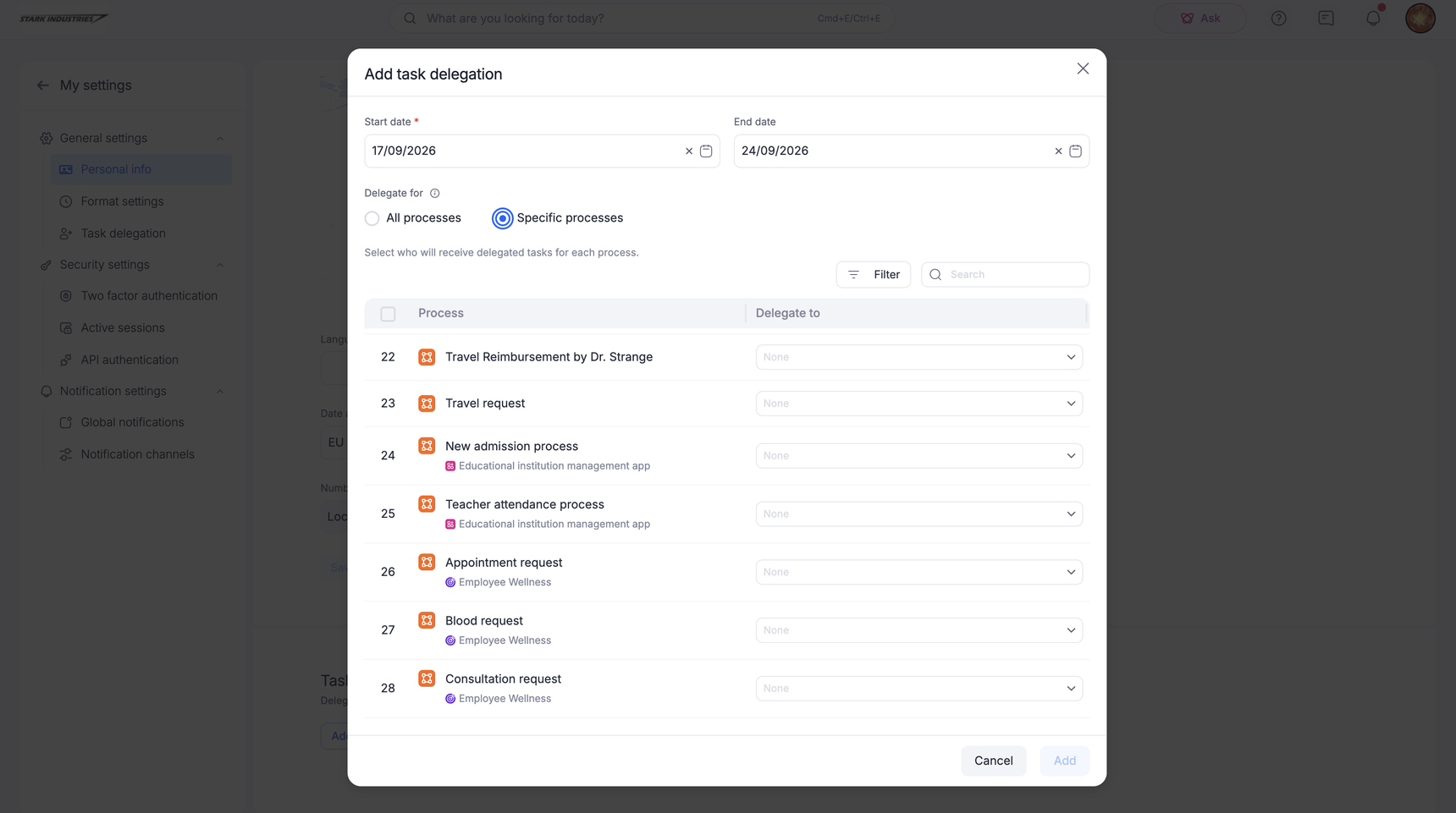Click Educational institution app icon under New admission
Viewport: 1456px width, 813px height.
[x=450, y=466]
